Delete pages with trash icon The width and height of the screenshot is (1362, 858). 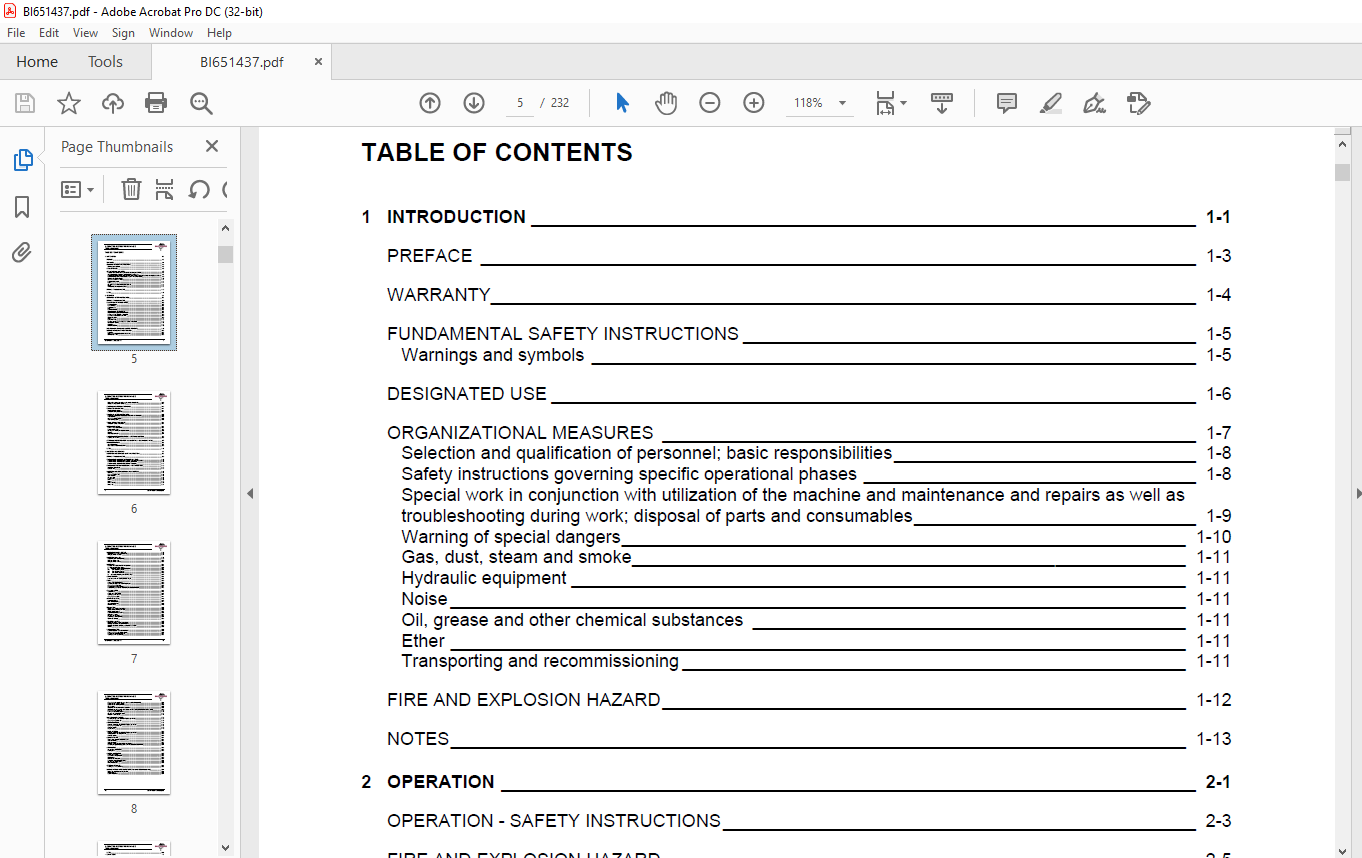click(x=131, y=189)
